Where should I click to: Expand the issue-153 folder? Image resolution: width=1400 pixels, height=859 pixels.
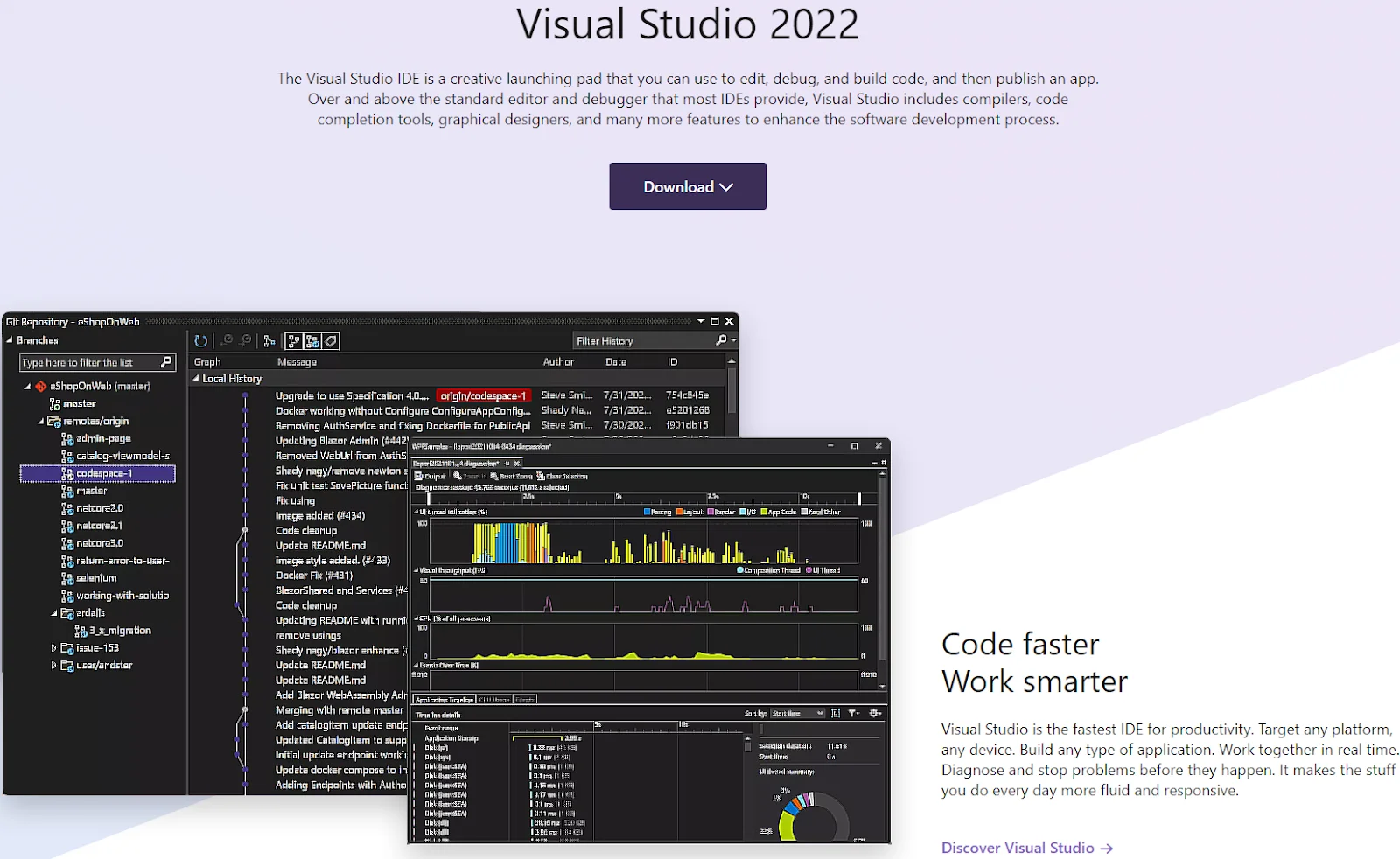pos(53,648)
